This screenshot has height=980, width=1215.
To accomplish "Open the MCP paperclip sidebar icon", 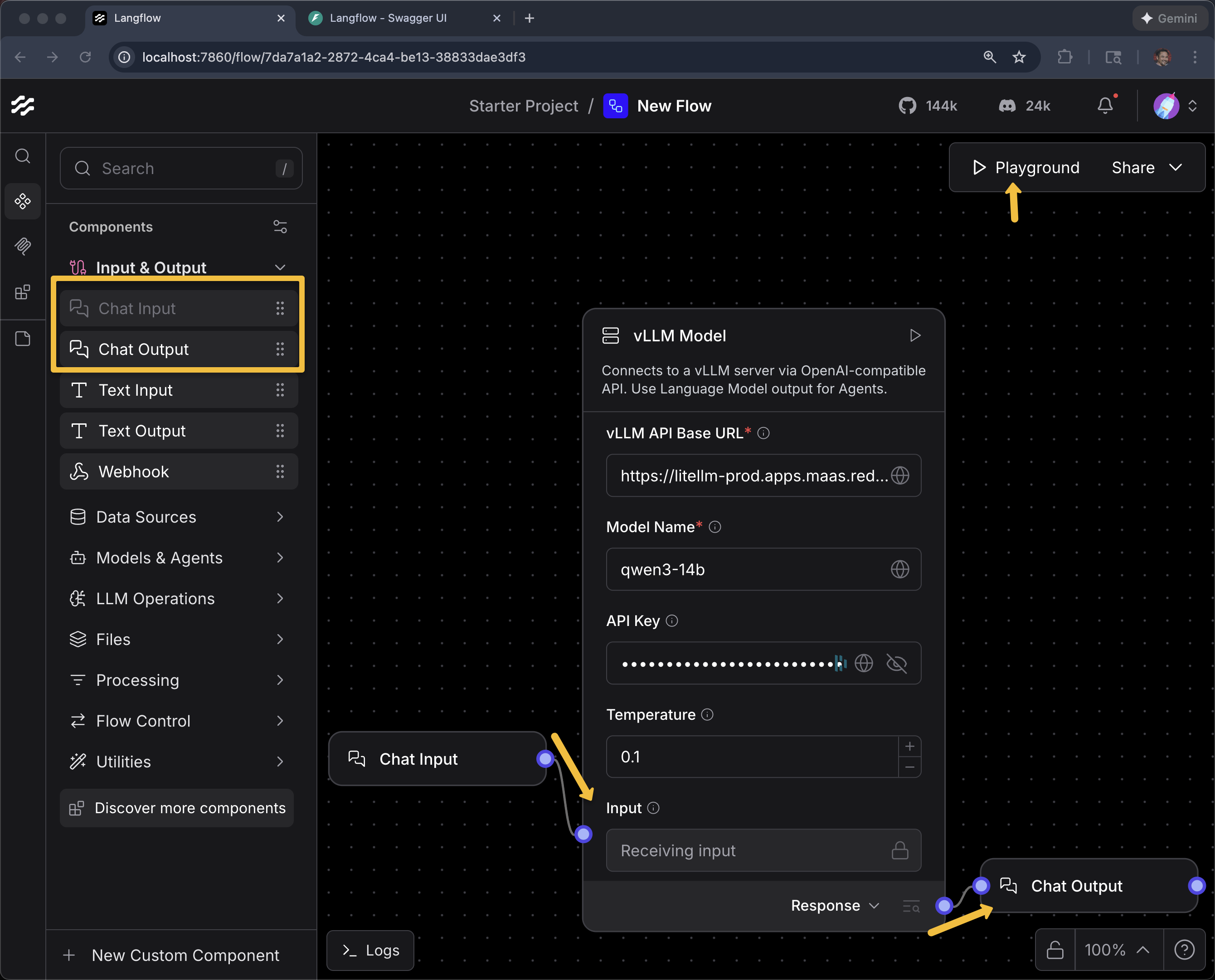I will coord(23,246).
